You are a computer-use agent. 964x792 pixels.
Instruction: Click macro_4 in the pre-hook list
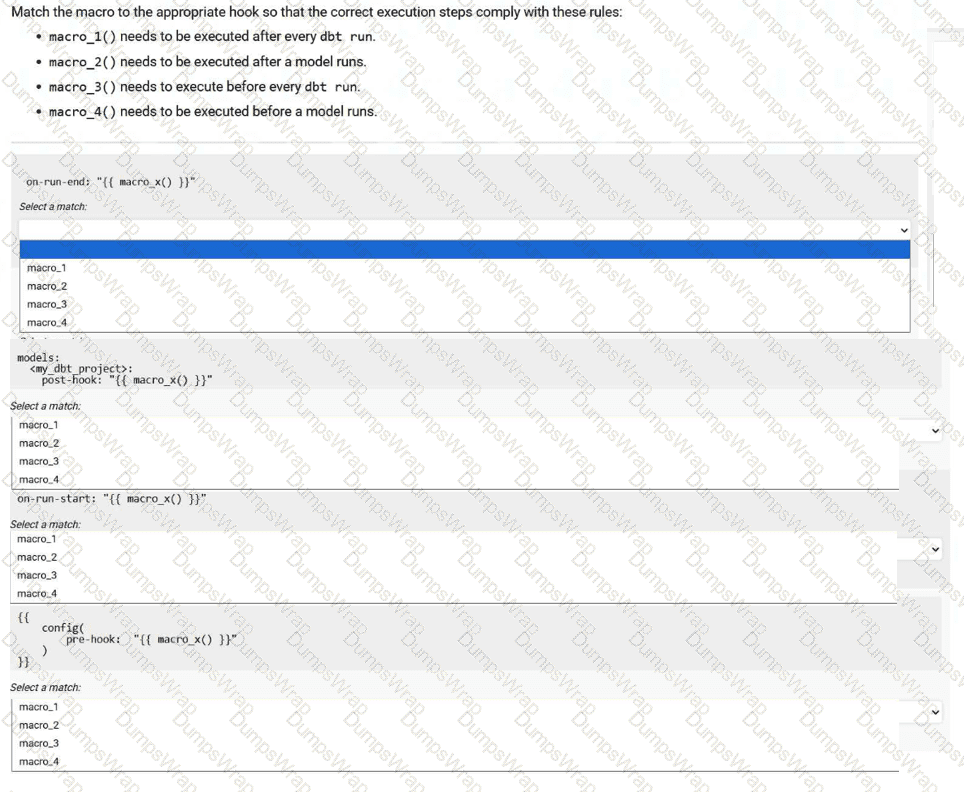39,761
